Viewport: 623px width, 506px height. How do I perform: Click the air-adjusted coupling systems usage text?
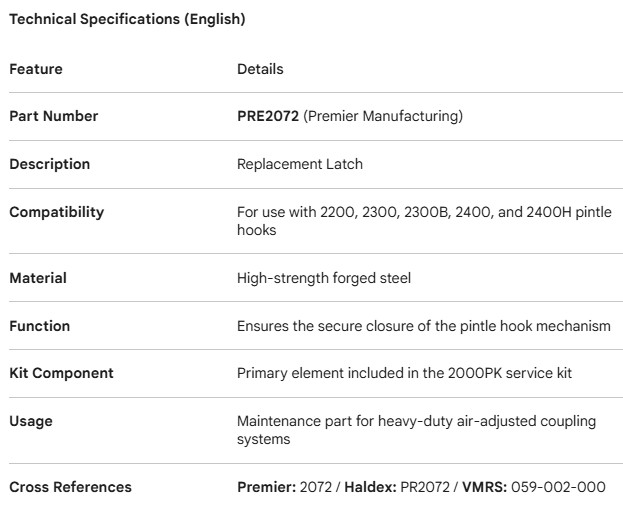click(415, 430)
